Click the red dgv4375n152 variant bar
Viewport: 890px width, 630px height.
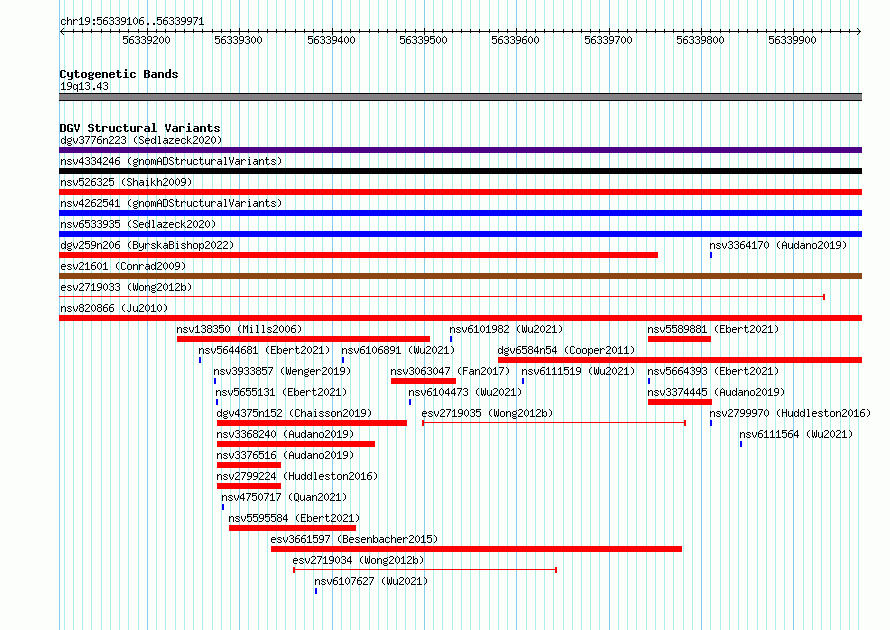coord(312,423)
